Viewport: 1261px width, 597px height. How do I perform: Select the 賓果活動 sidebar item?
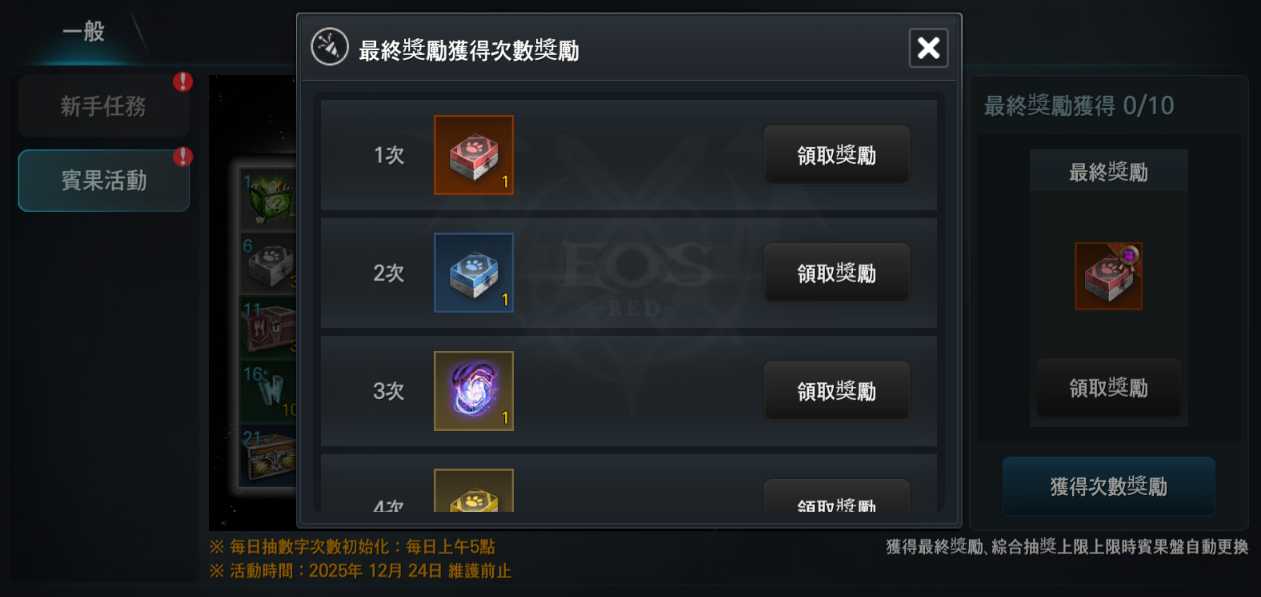click(x=104, y=181)
